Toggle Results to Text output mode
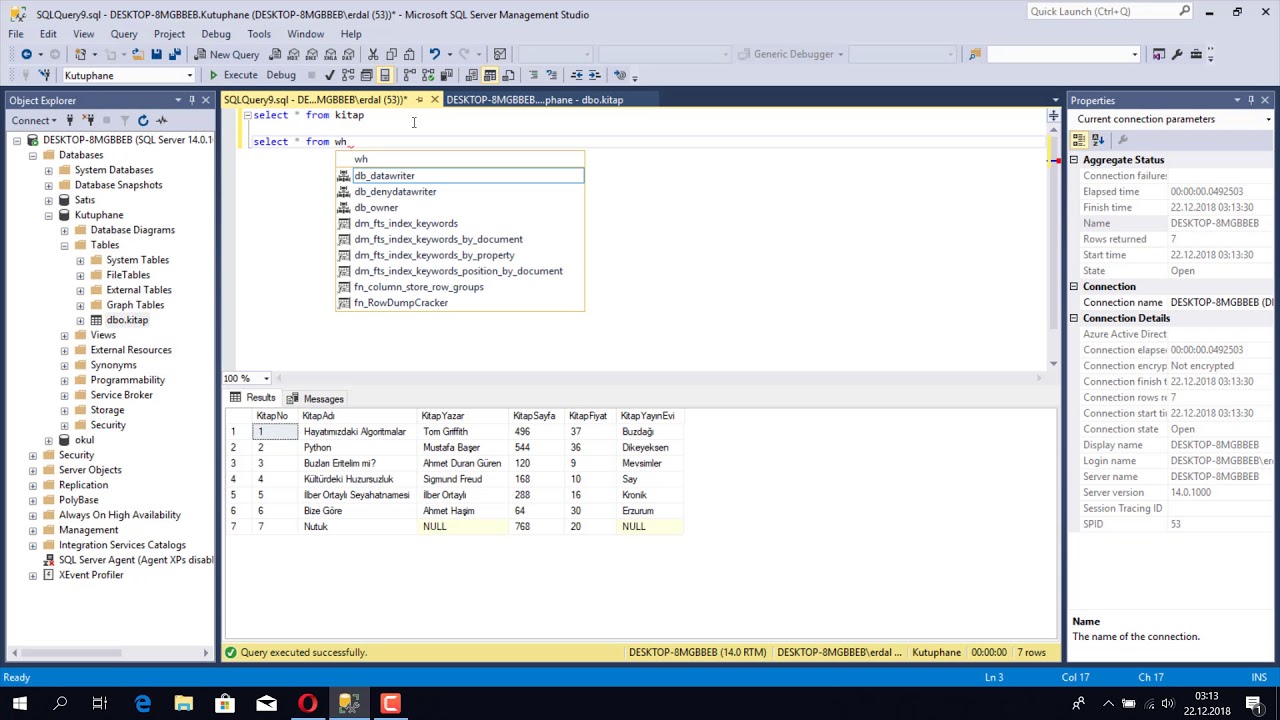The image size is (1280, 720). [472, 75]
